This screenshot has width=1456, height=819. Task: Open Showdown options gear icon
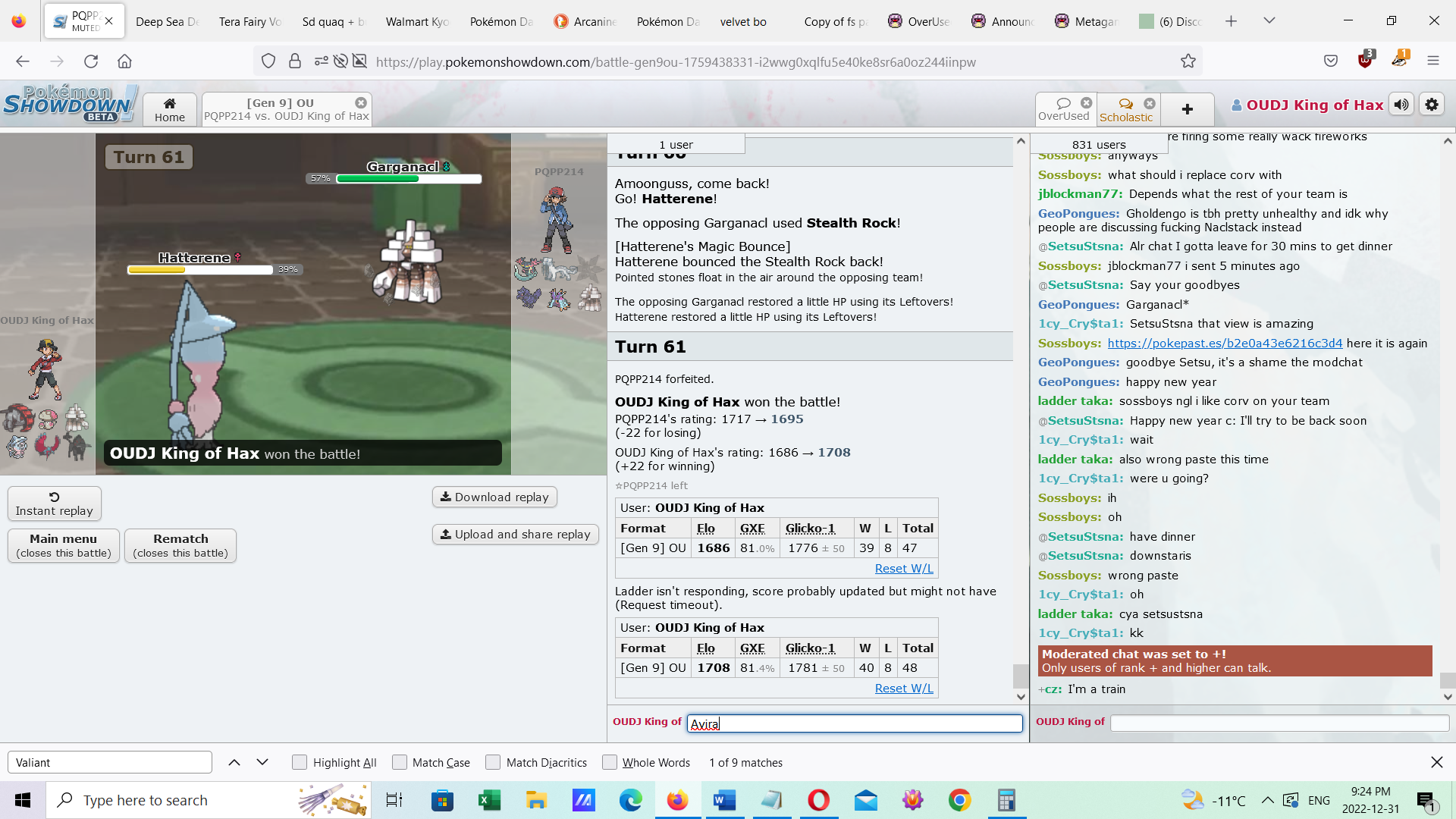coord(1432,105)
